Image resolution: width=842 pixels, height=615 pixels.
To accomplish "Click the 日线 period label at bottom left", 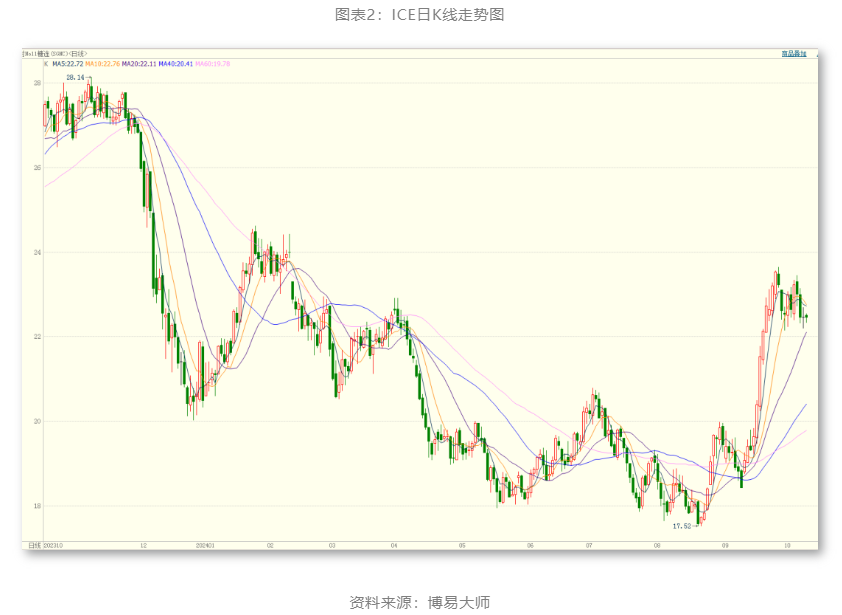I will [x=34, y=546].
